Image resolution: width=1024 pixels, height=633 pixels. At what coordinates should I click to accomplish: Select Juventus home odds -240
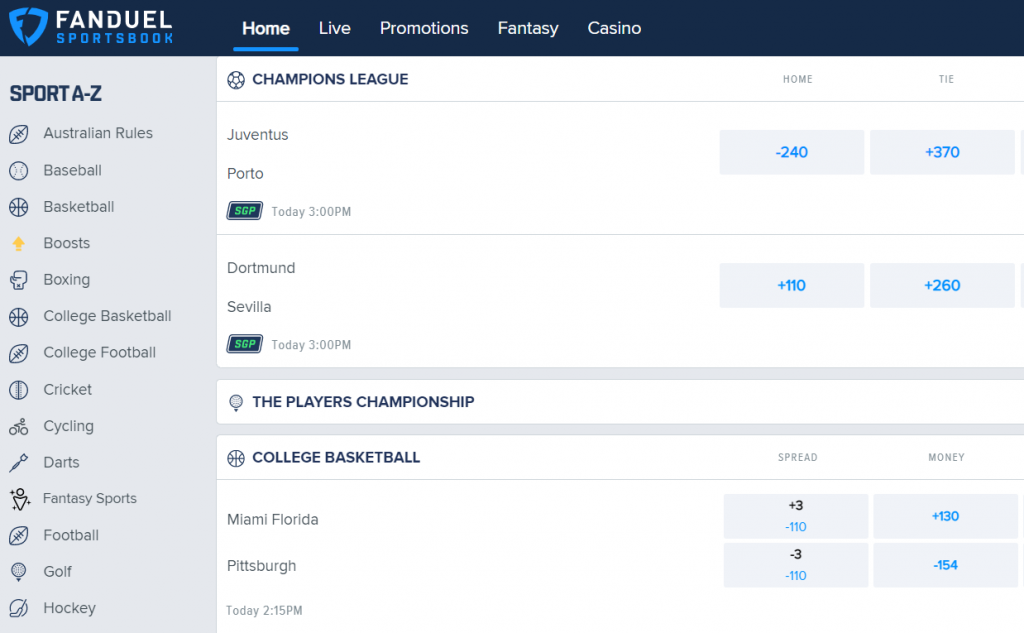(x=792, y=152)
